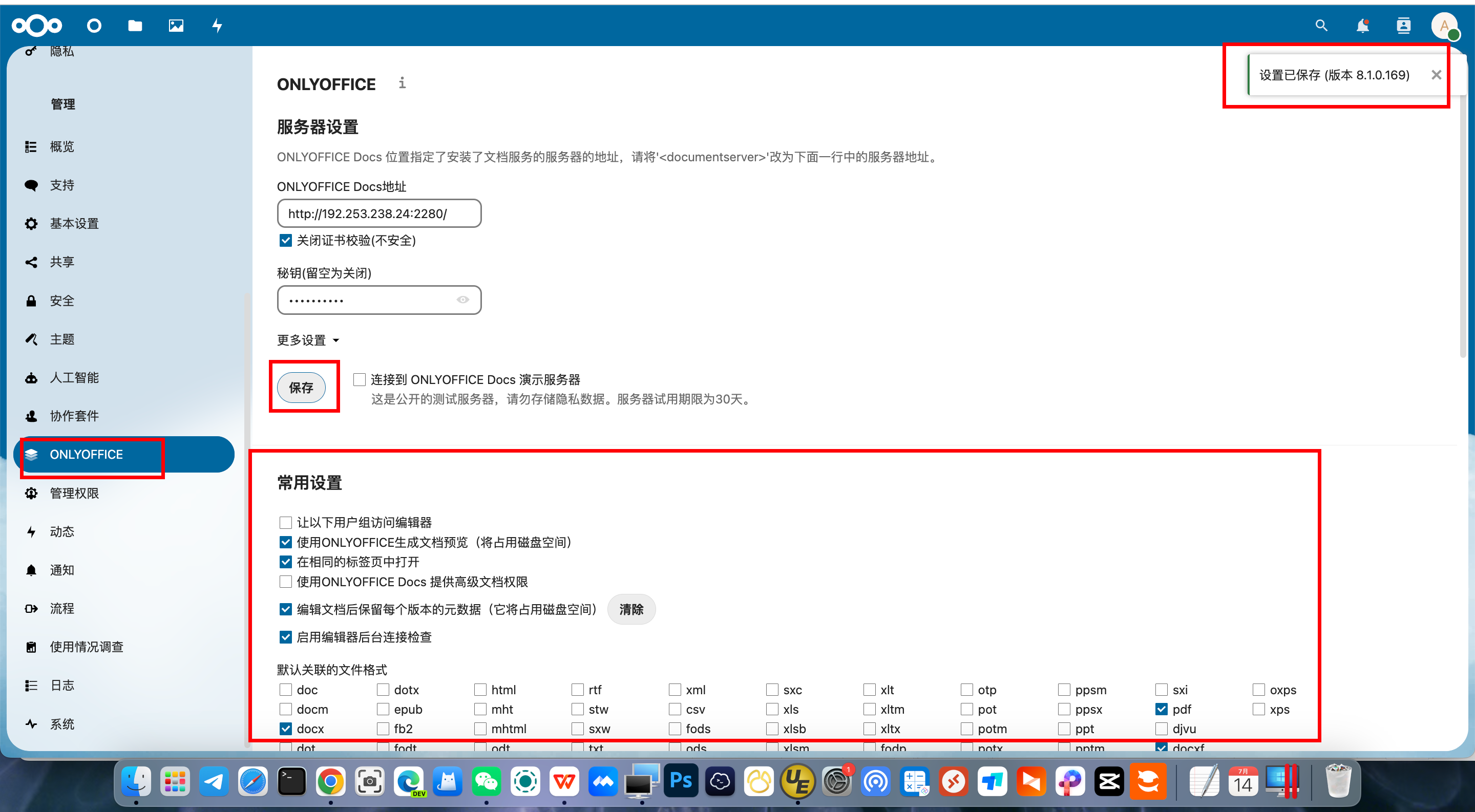Click the secret key input field
Image resolution: width=1475 pixels, height=812 pixels.
click(379, 300)
